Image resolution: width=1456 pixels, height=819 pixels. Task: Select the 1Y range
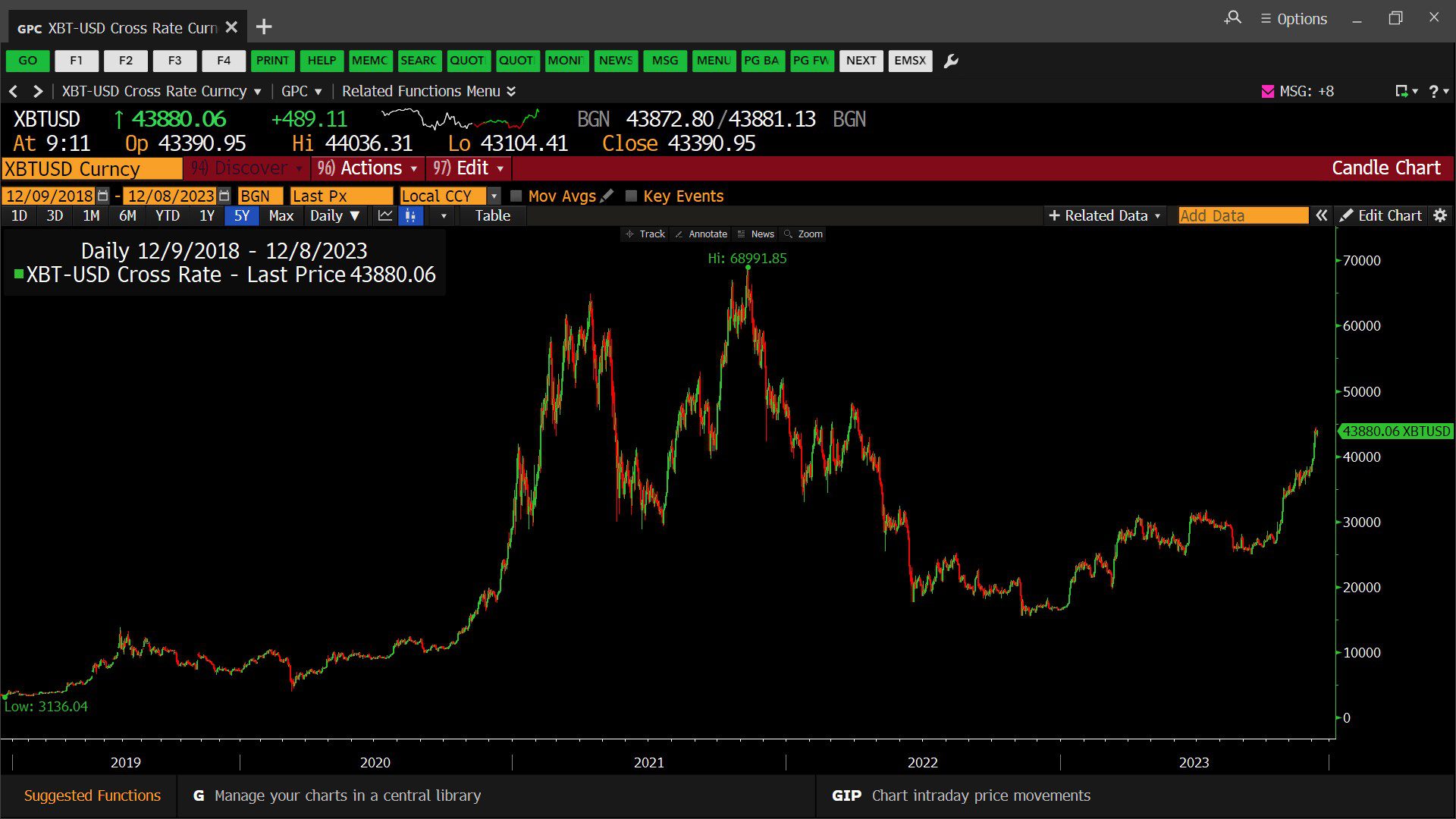click(206, 215)
